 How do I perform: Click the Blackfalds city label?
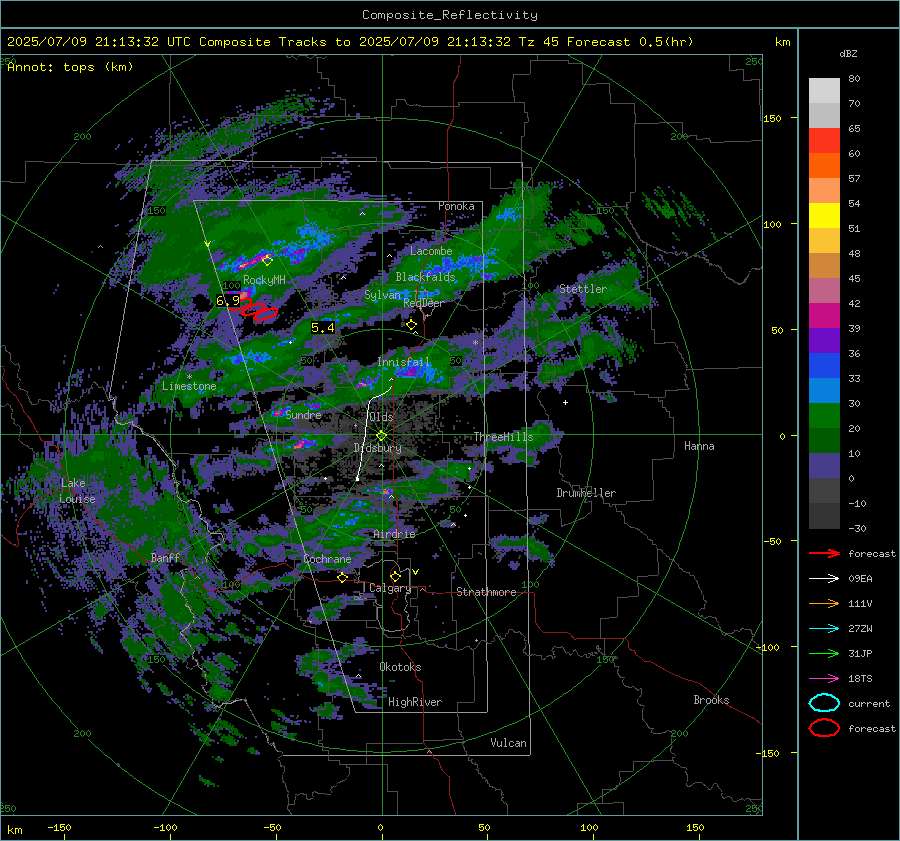pyautogui.click(x=425, y=277)
